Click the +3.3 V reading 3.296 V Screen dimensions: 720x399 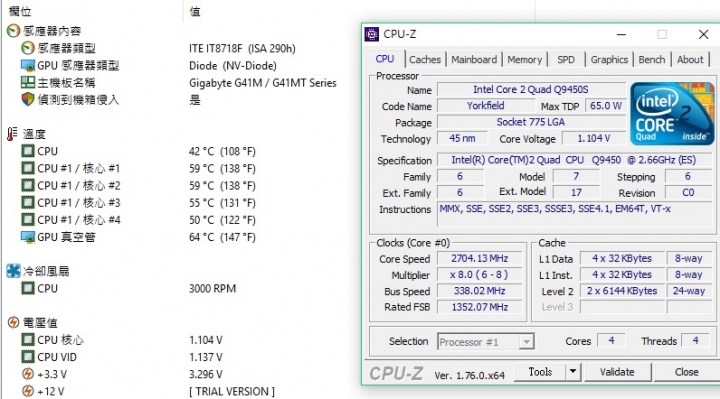click(206, 374)
